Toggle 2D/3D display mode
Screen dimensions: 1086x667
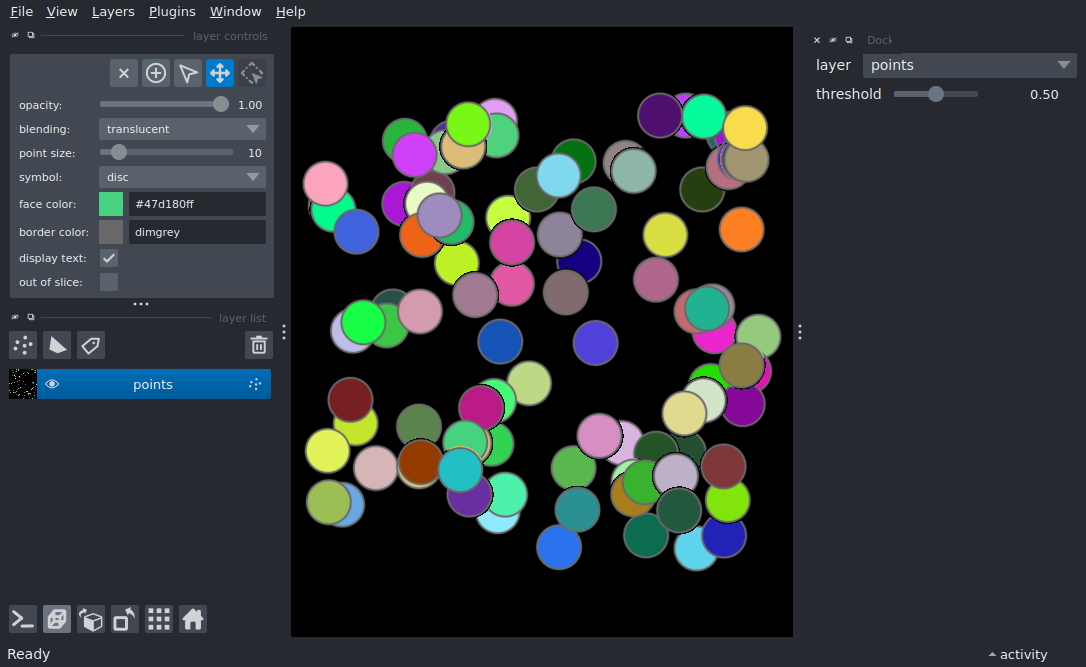coord(57,619)
